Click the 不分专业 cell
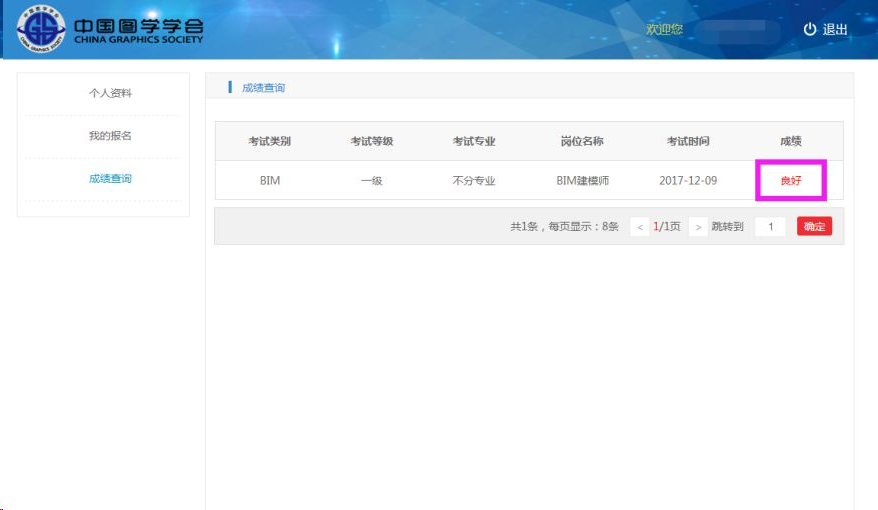Screen dimensions: 878x510 click(474, 180)
